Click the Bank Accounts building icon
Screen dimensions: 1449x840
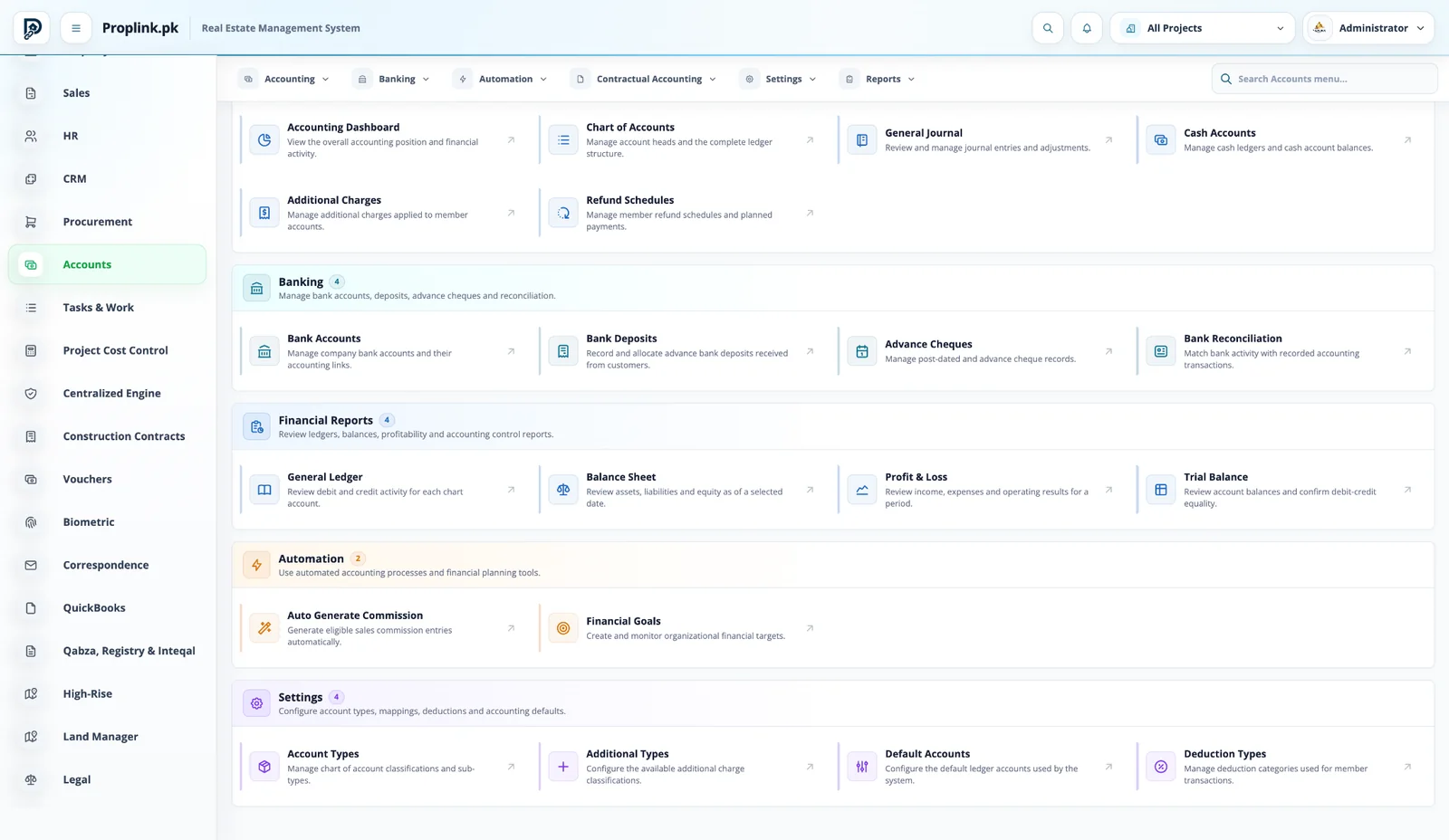tap(264, 351)
